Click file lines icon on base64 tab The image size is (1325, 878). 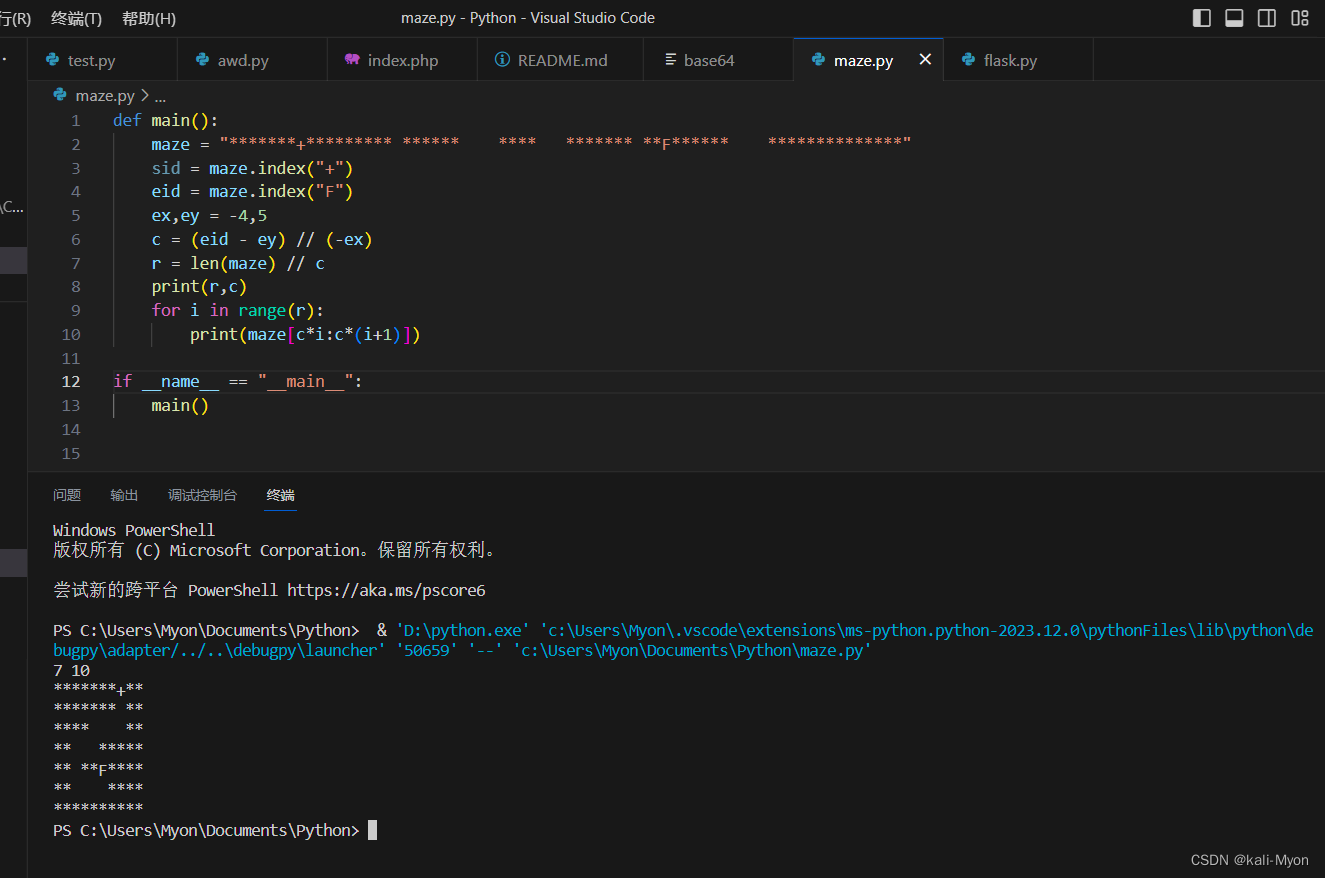[670, 60]
